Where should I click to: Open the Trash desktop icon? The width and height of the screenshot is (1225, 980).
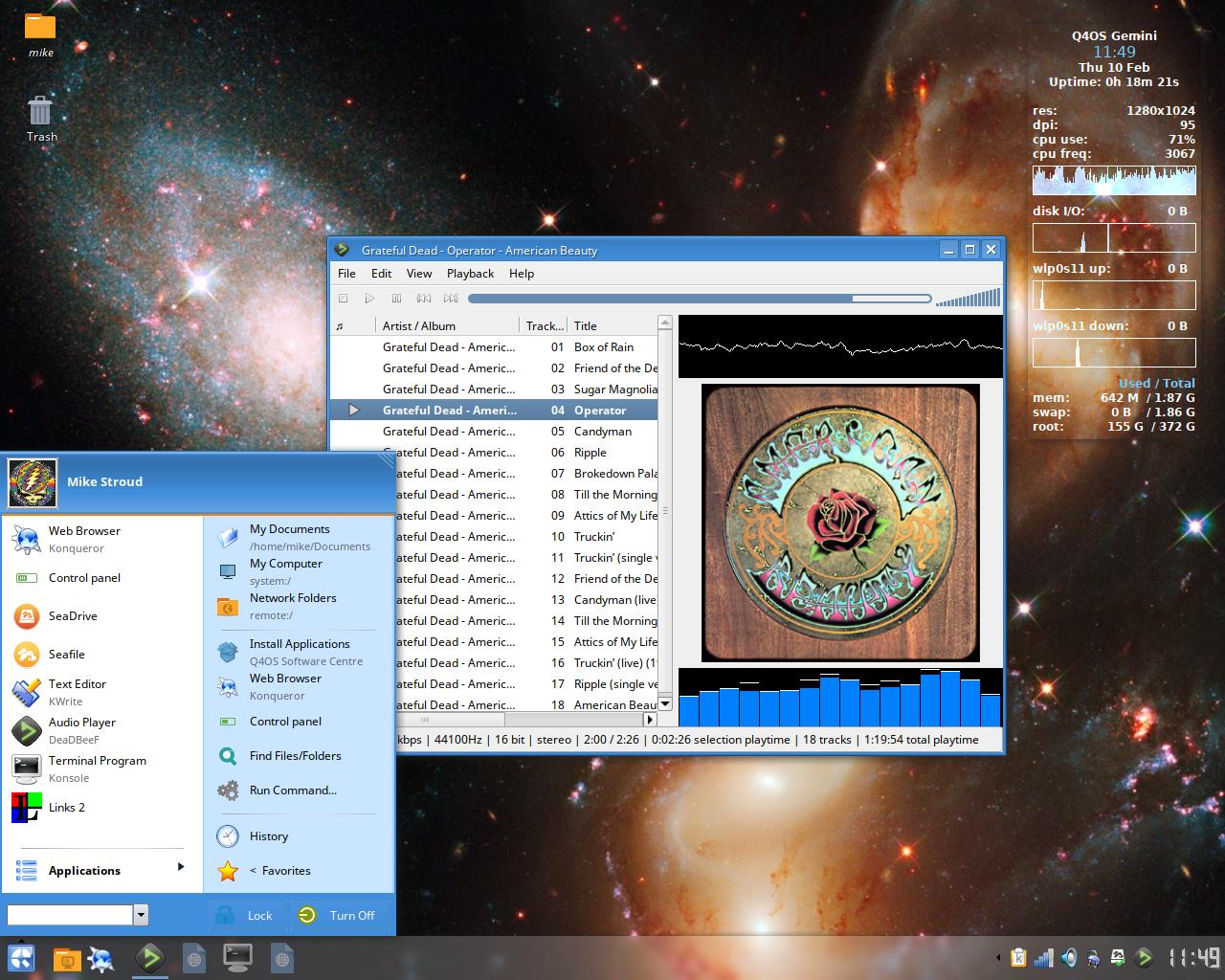click(x=40, y=119)
